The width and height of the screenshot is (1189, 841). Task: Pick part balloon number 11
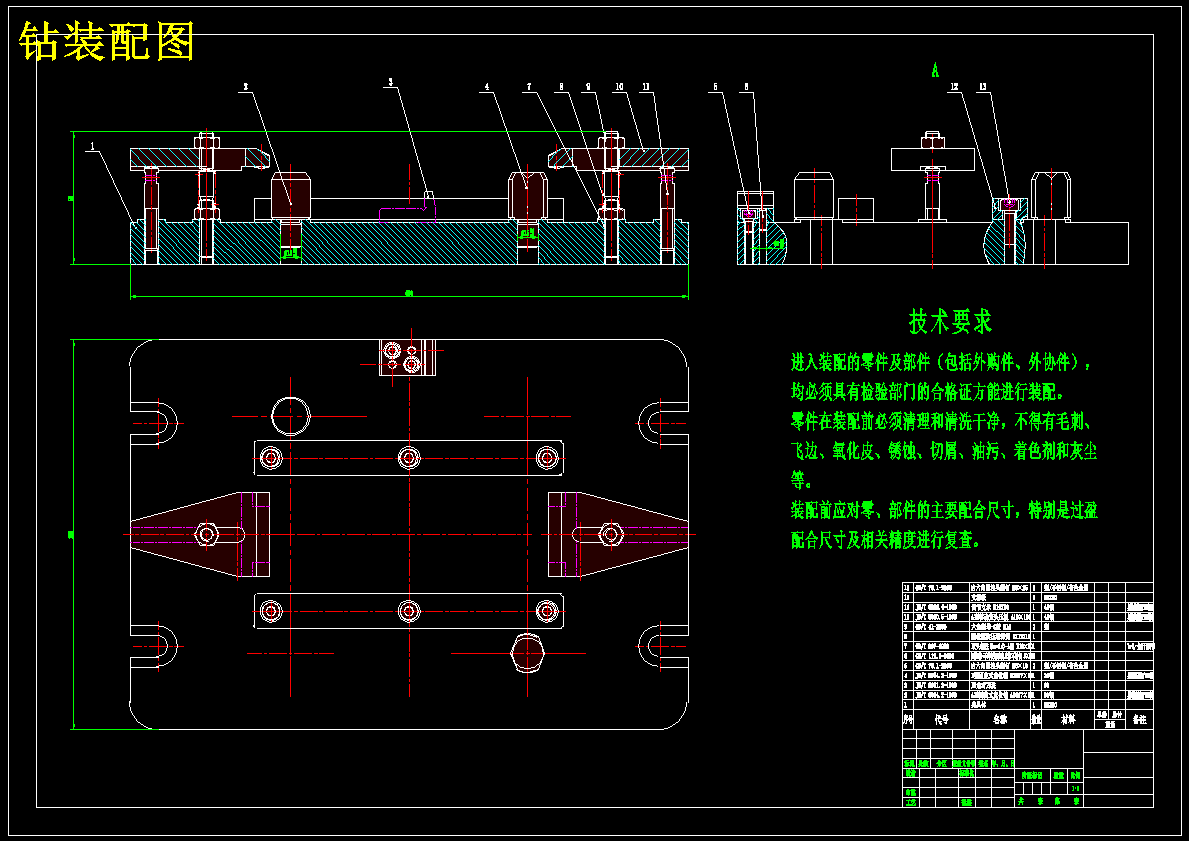pos(646,87)
